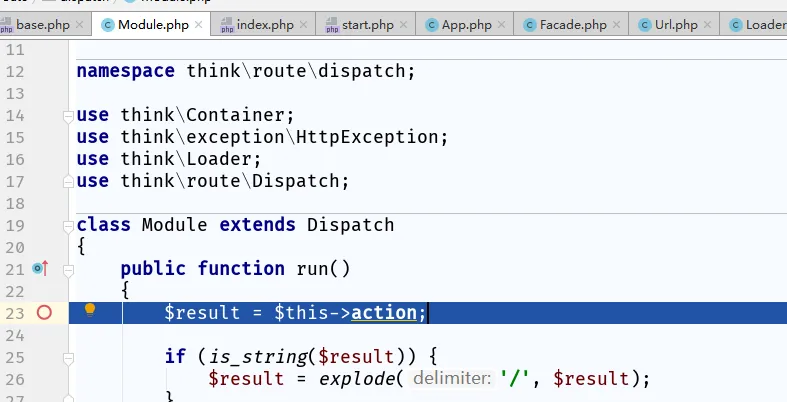Collapse the run() function at line 21
This screenshot has width=787, height=402.
point(70,269)
